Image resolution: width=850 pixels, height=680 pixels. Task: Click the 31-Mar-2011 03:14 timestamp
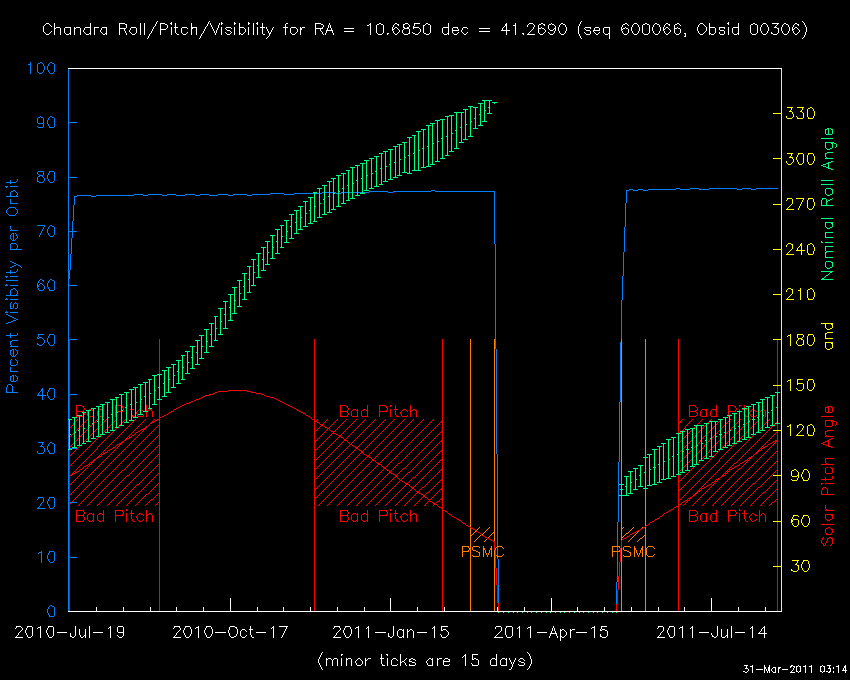(x=794, y=669)
